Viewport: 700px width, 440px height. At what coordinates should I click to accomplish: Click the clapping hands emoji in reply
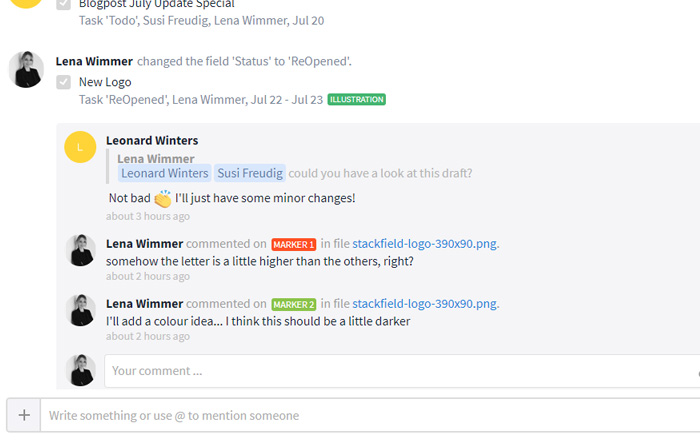163,199
